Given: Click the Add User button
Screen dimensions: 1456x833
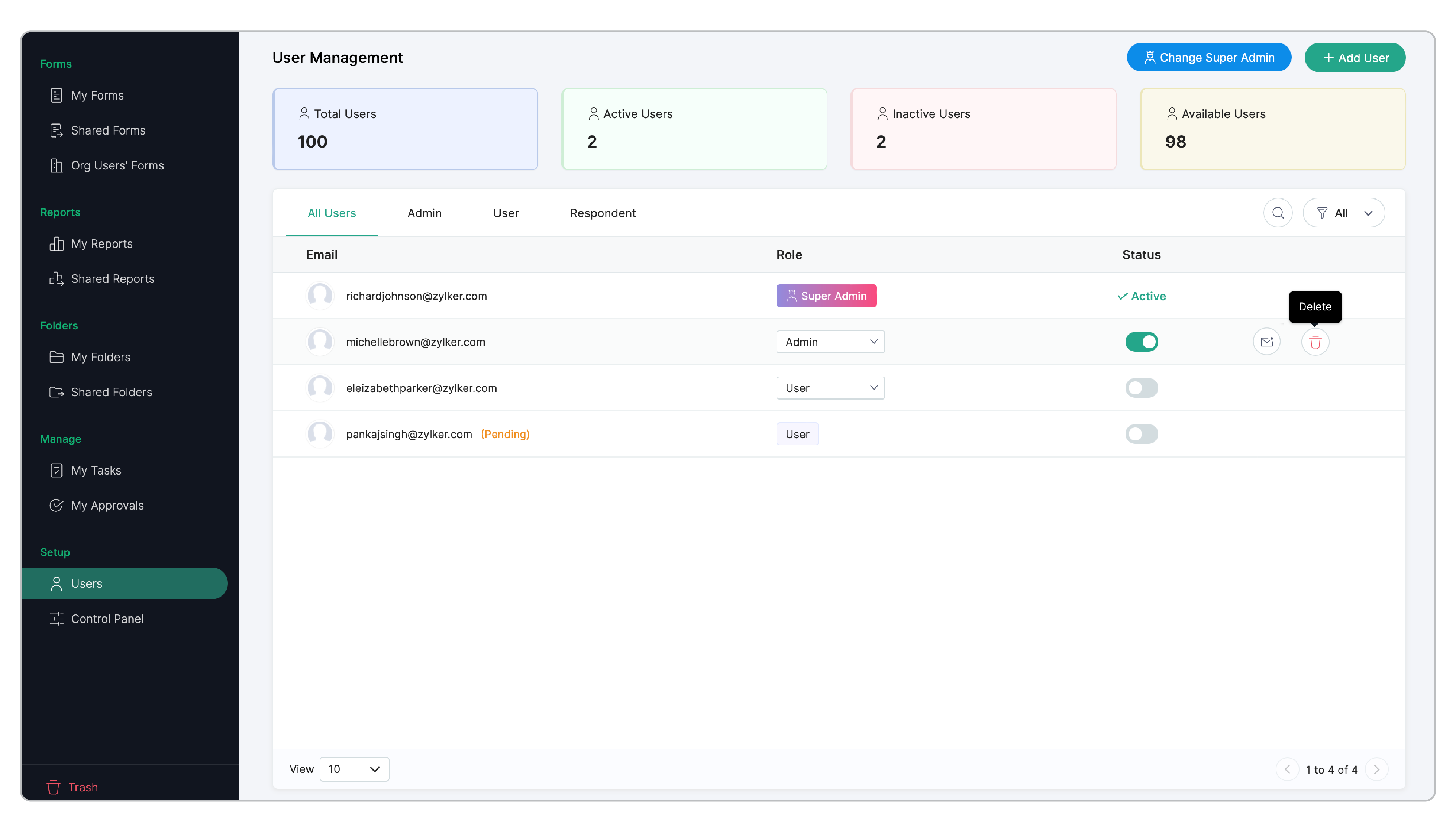Looking at the screenshot, I should point(1354,58).
